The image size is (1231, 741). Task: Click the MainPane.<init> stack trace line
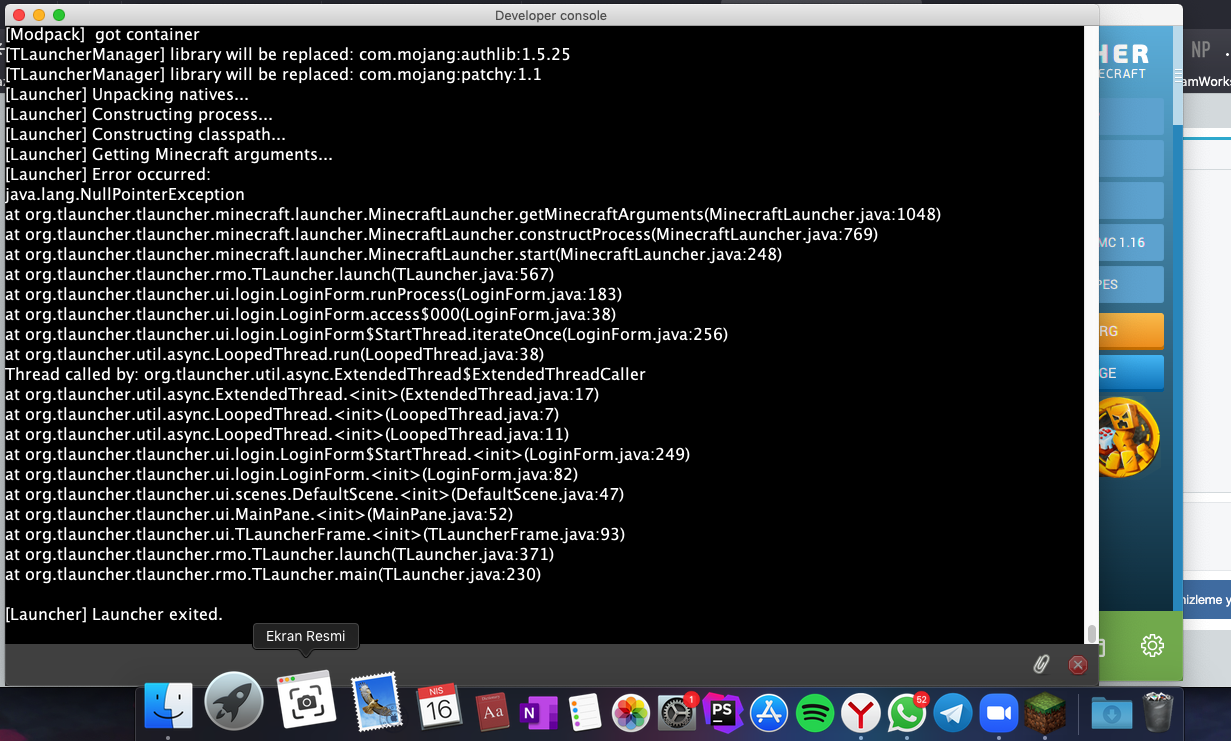259,514
